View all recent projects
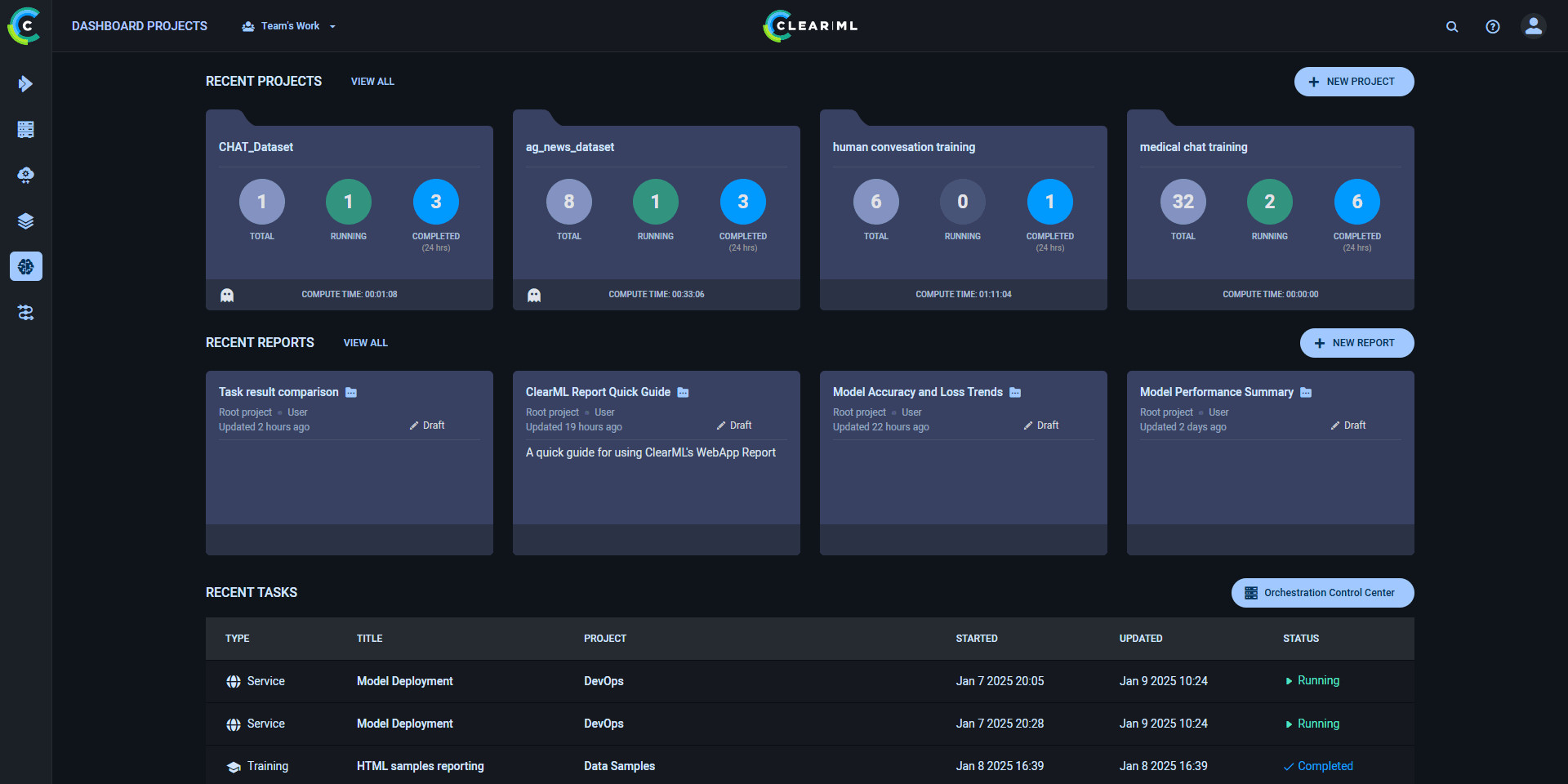1568x784 pixels. pos(372,82)
